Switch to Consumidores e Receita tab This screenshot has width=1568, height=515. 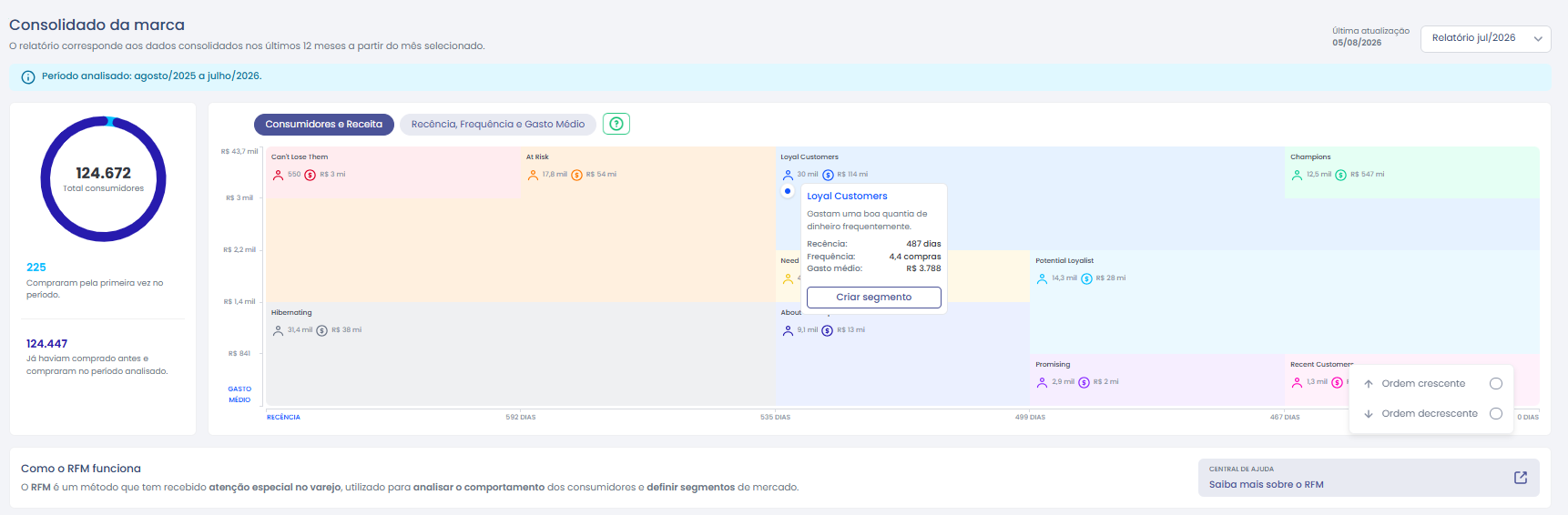tap(324, 125)
